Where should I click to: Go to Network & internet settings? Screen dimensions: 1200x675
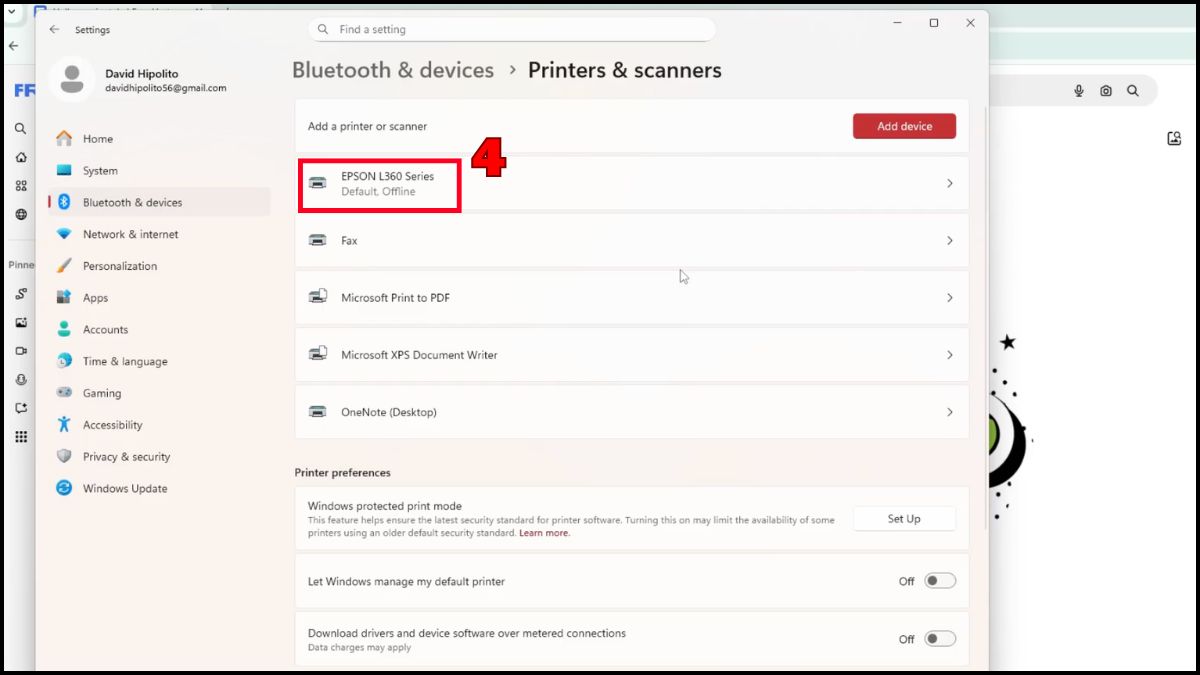[x=159, y=234]
